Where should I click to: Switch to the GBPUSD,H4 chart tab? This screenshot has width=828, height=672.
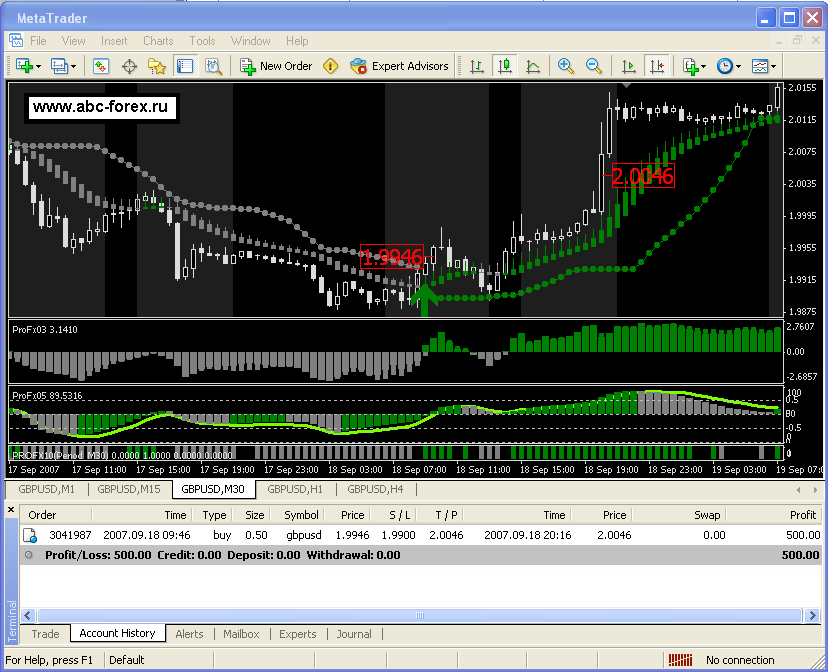[375, 489]
